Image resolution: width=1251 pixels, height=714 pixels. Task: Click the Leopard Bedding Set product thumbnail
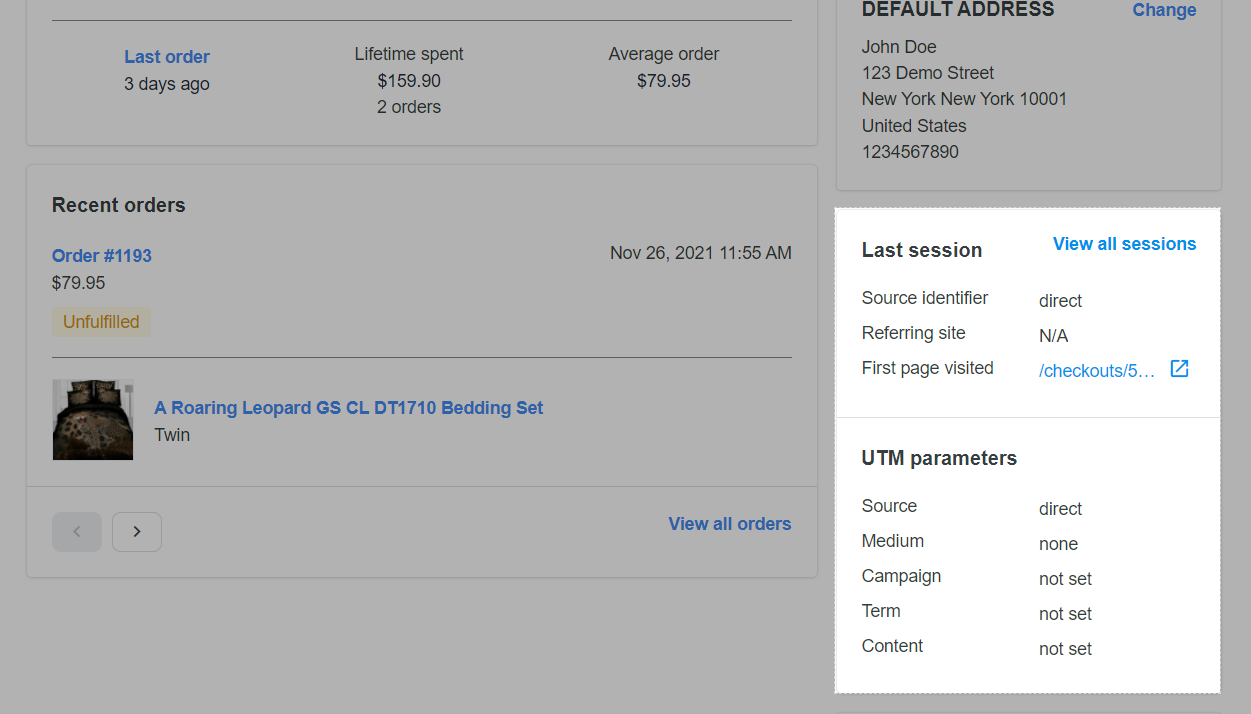[93, 420]
